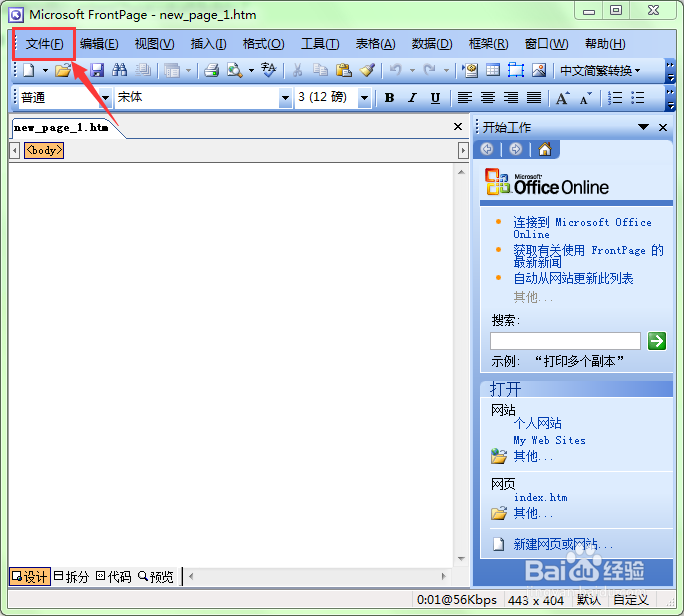Click the task pane Forward arrow

coord(516,150)
